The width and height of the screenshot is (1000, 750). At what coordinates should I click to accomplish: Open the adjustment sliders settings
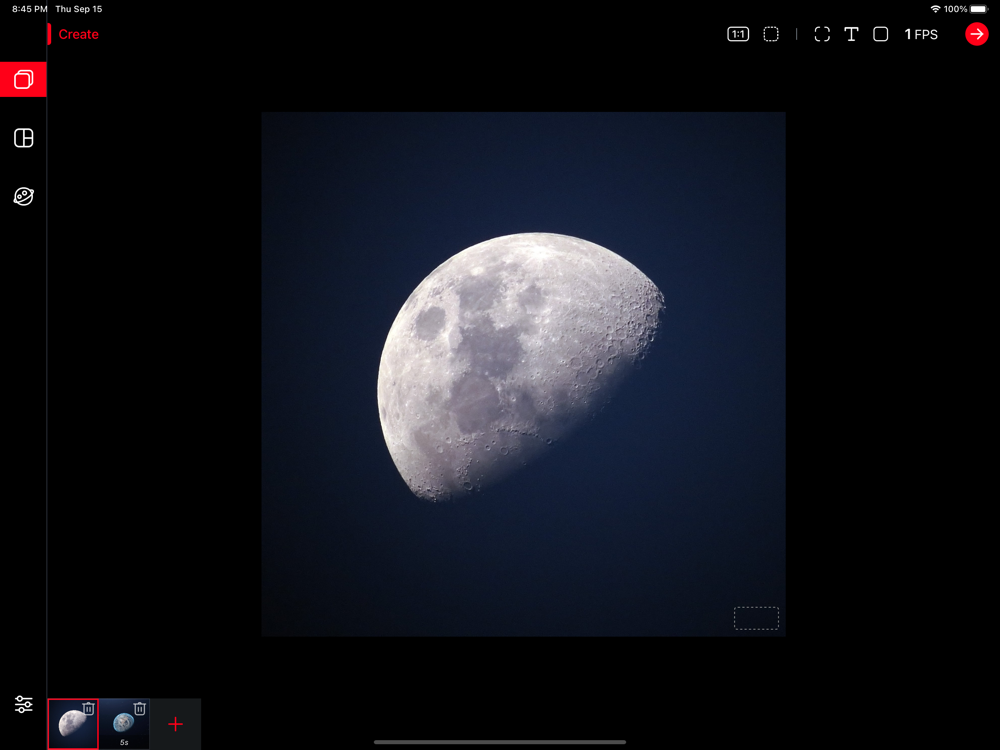click(x=24, y=704)
